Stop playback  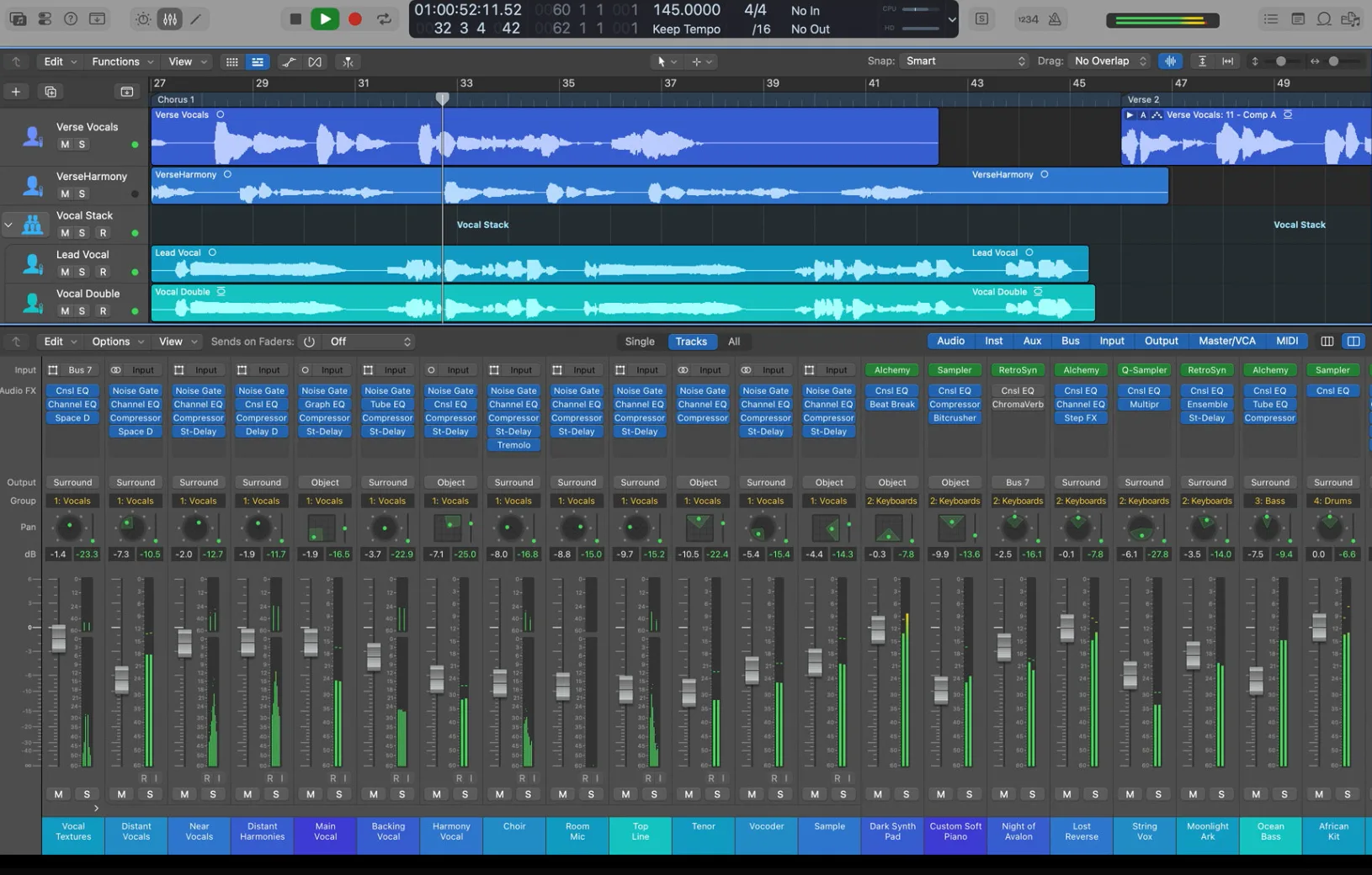pos(295,19)
